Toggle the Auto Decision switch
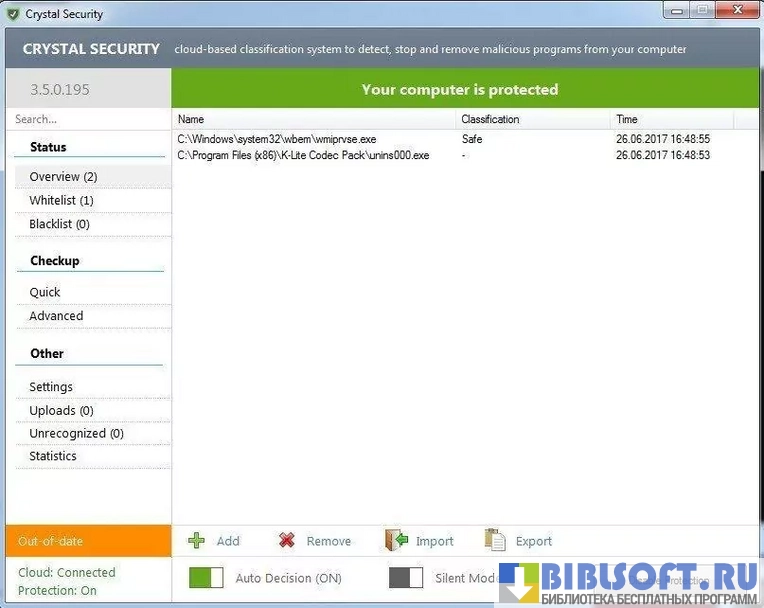The width and height of the screenshot is (764, 608). (206, 578)
